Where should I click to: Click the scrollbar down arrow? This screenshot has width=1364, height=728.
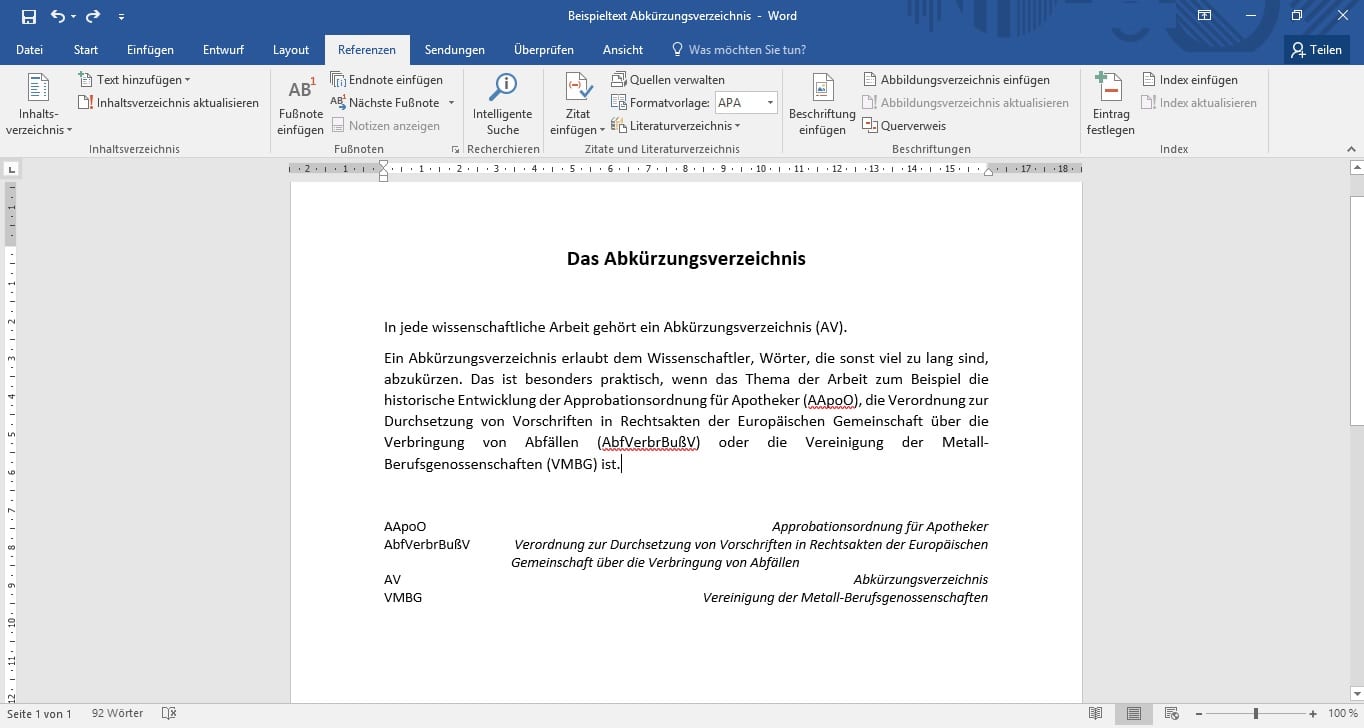pyautogui.click(x=1356, y=695)
